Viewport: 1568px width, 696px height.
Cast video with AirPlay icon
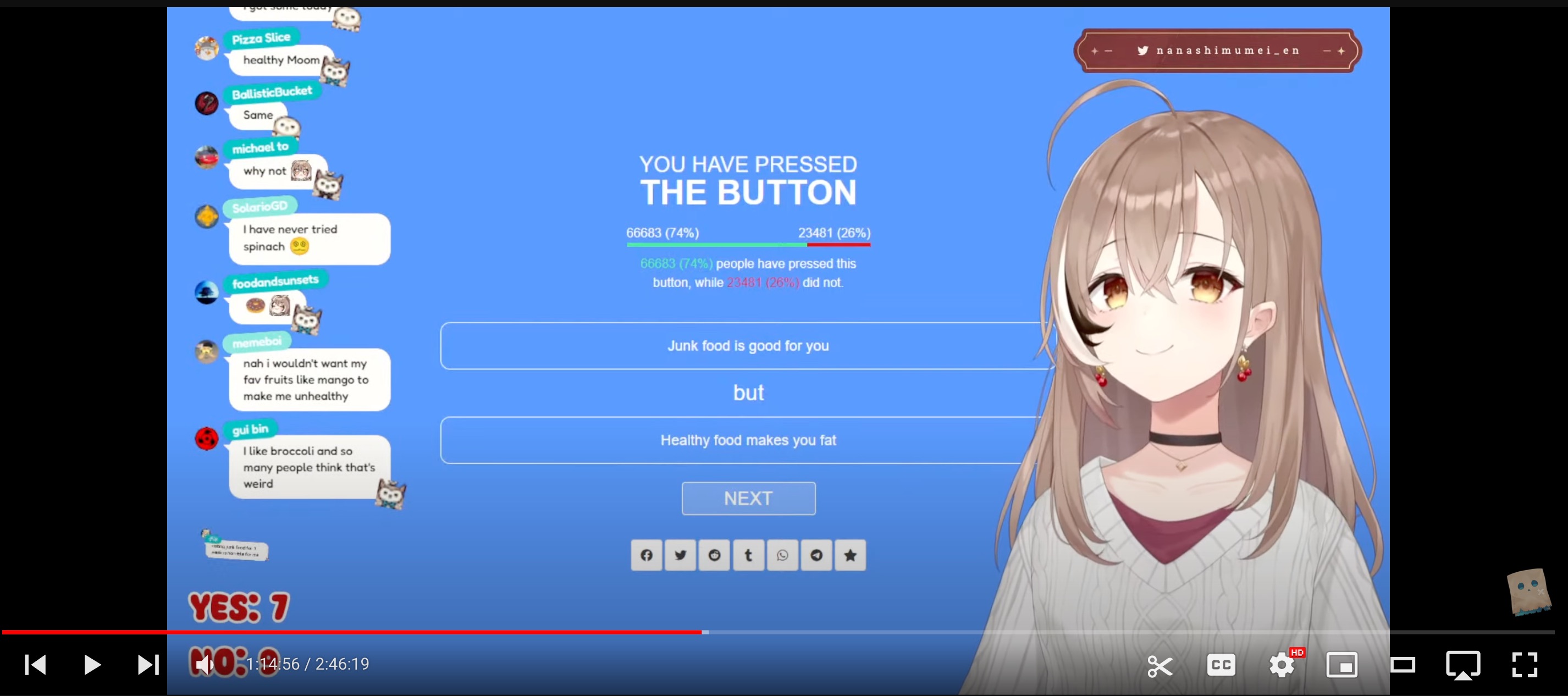pos(1462,665)
